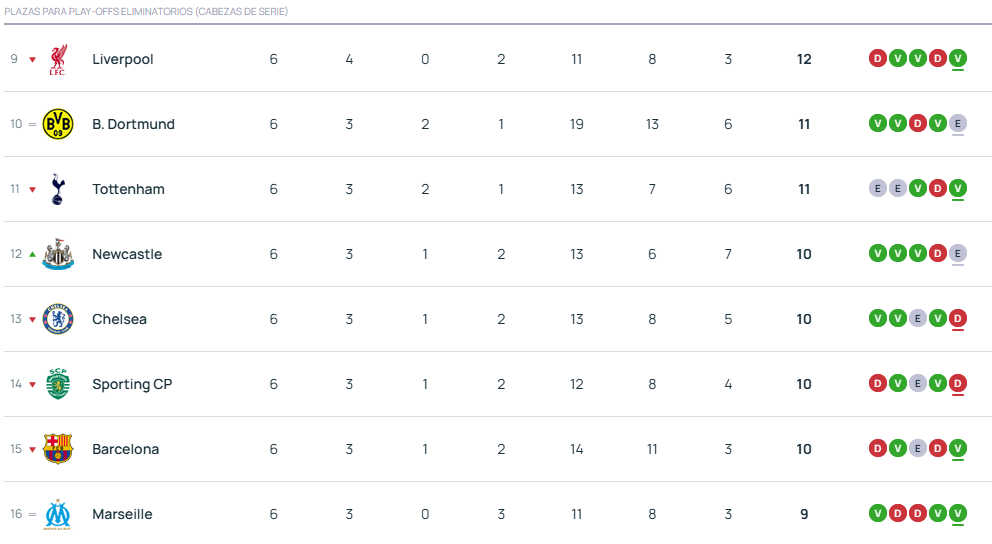The height and width of the screenshot is (544, 992).
Task: Open the B. Dortmund team link
Action: click(x=133, y=124)
